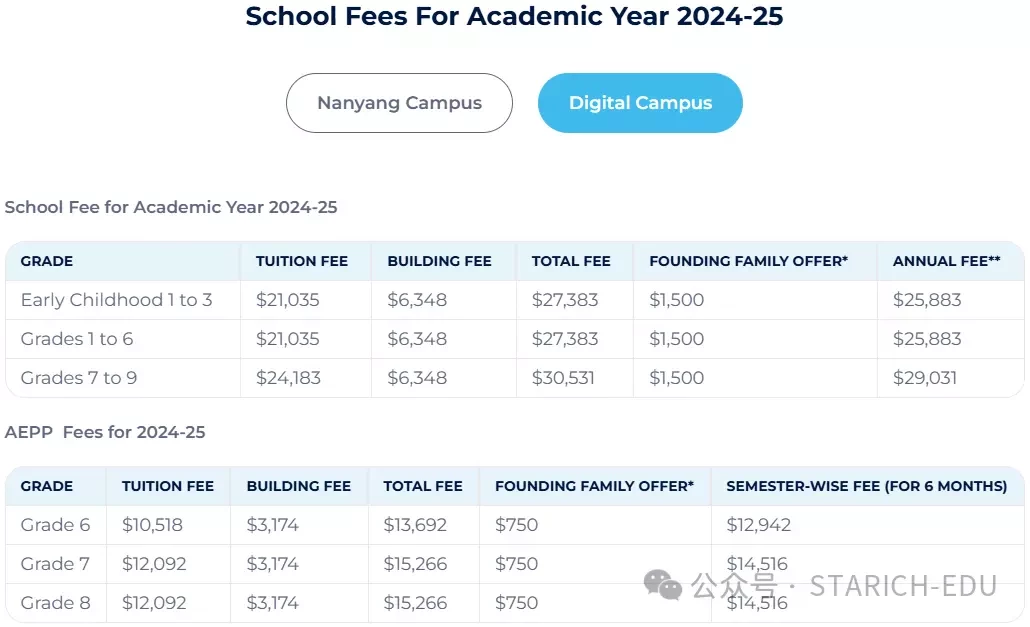This screenshot has width=1030, height=627.
Task: Click the WeChat logo icon in watermark
Action: point(663,584)
